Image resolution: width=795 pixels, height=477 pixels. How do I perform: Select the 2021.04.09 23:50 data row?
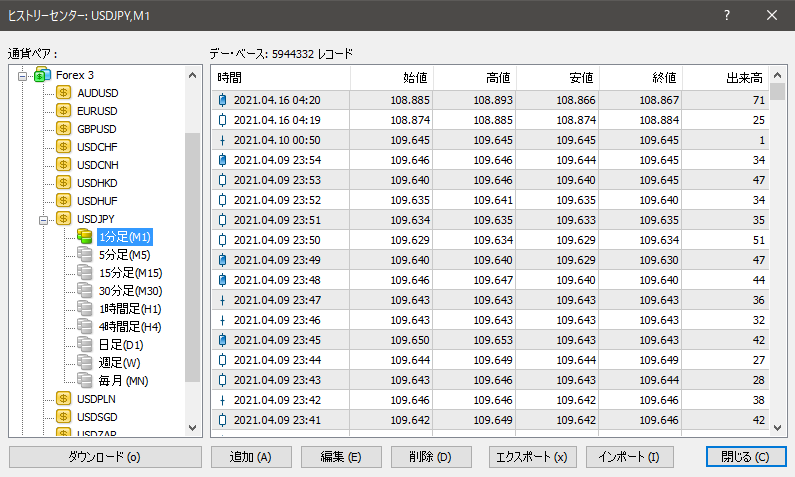(x=490, y=240)
